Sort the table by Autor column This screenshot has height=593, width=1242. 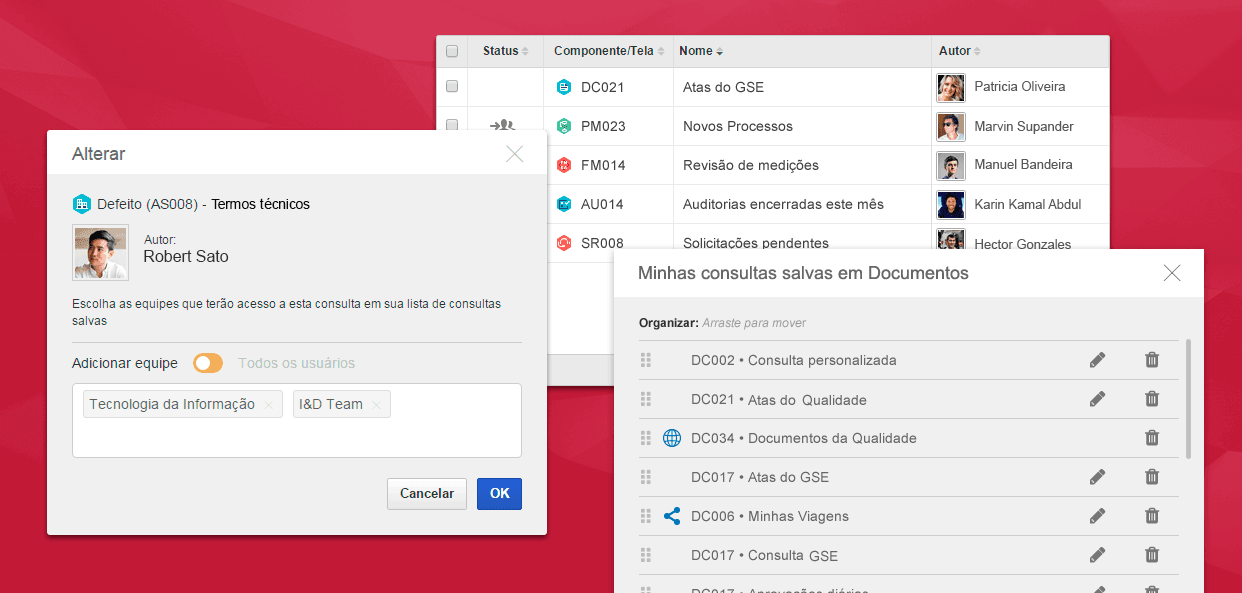click(960, 51)
